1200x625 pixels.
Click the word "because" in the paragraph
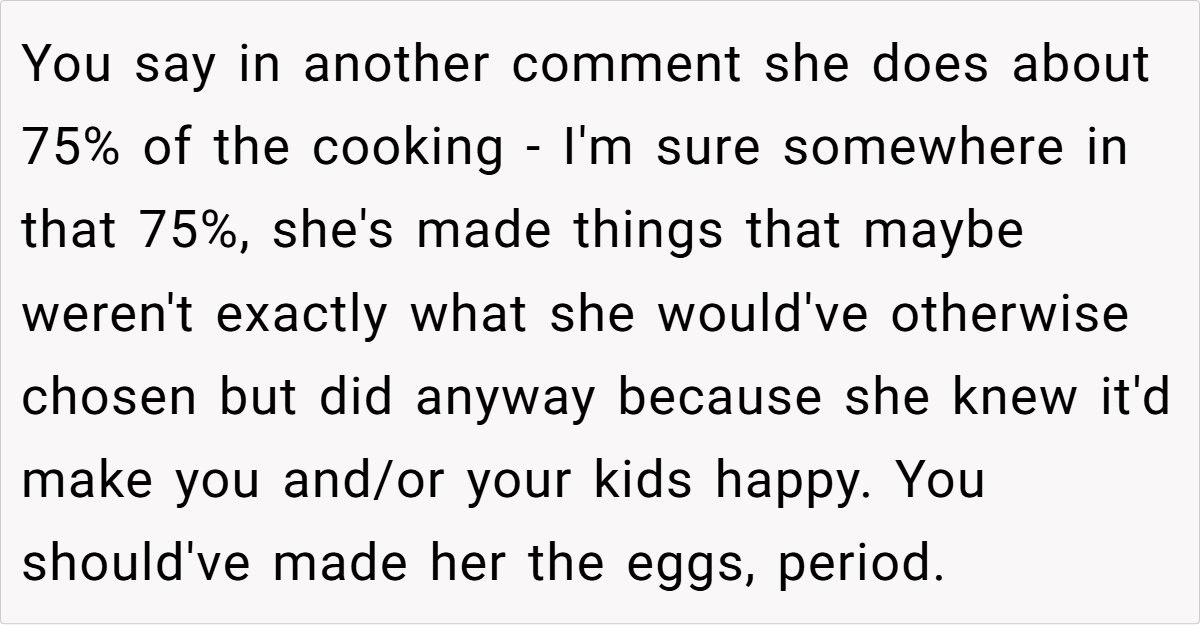pos(722,397)
